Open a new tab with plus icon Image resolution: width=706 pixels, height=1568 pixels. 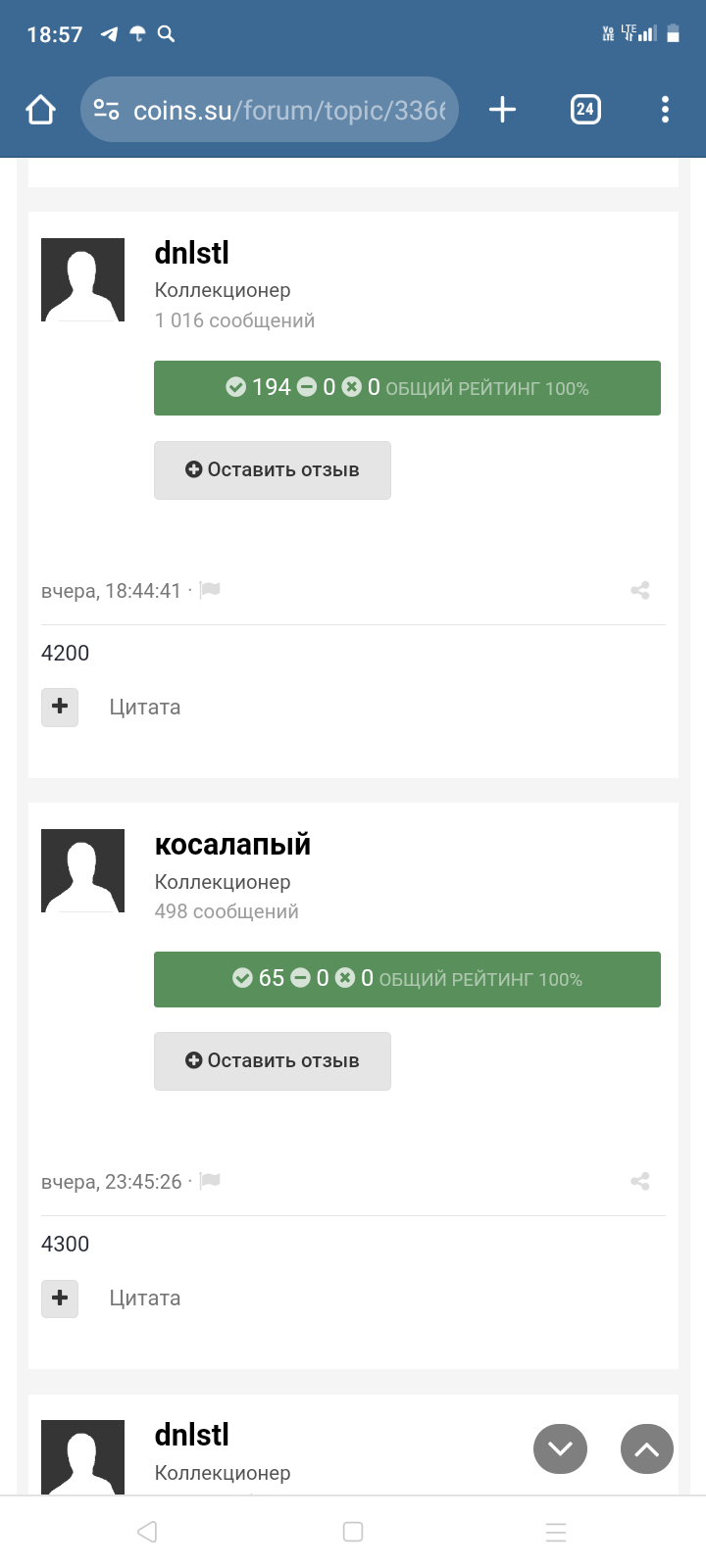coord(502,110)
